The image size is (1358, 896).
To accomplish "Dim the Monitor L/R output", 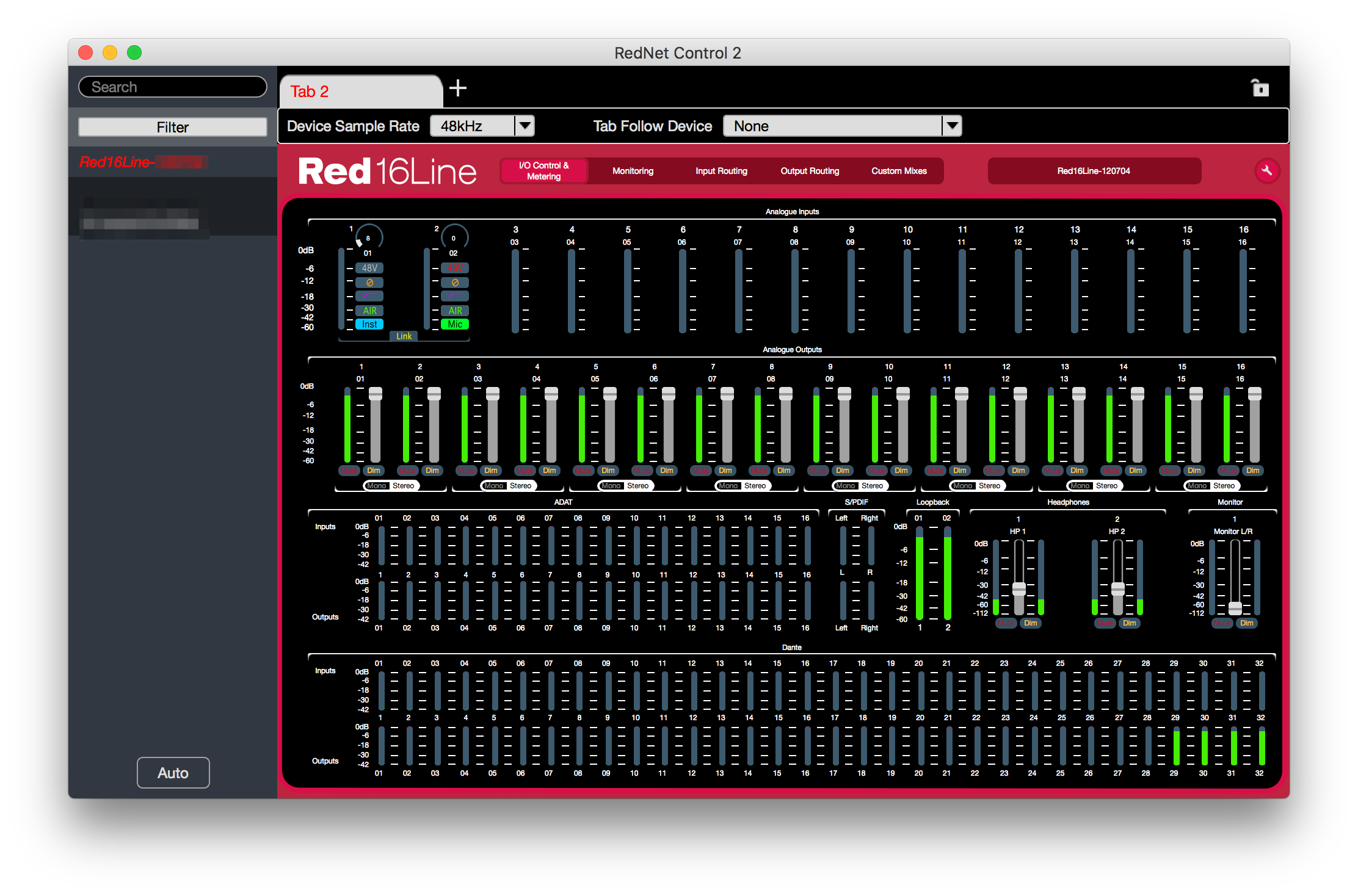I will [1247, 623].
